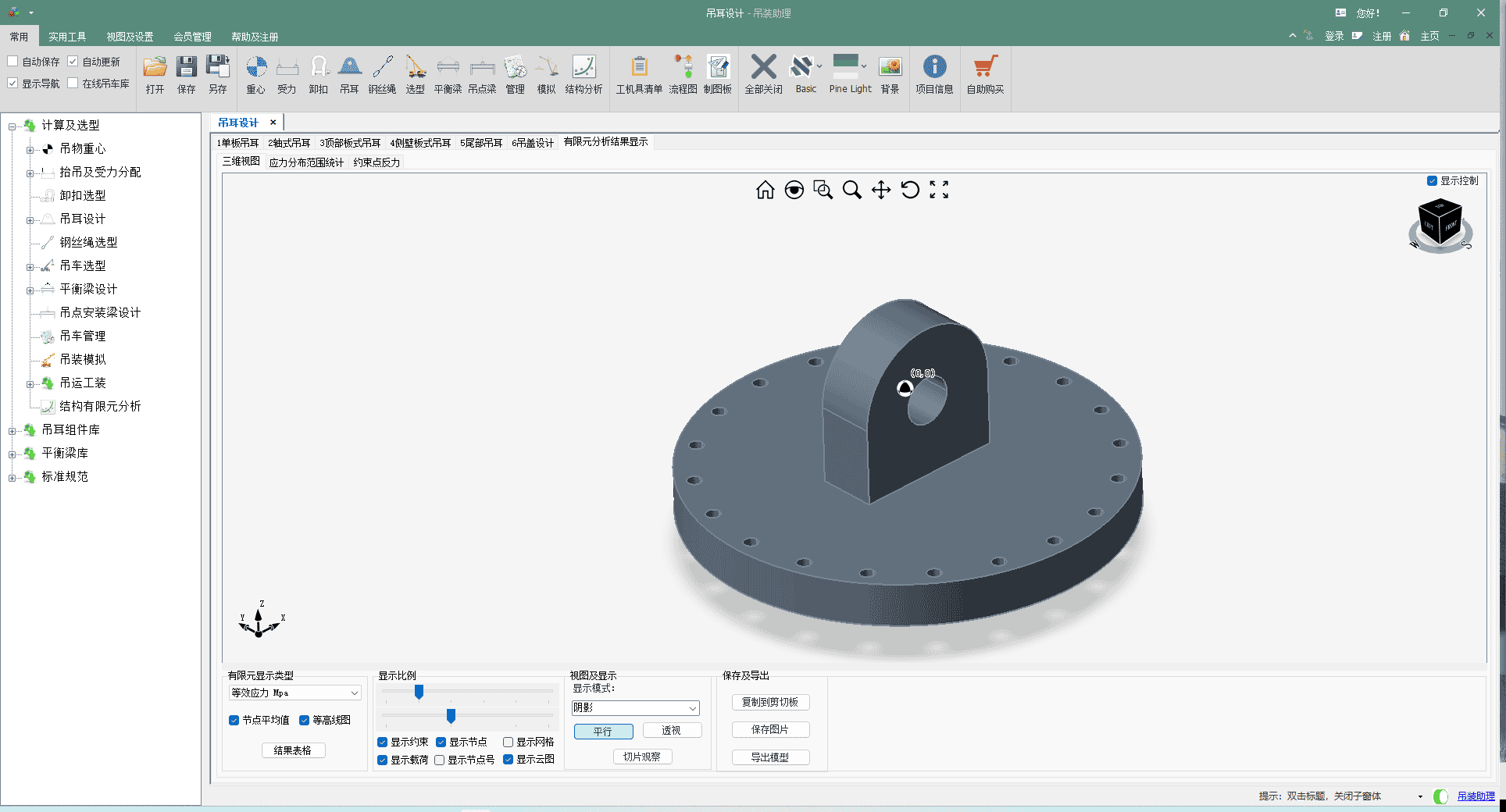This screenshot has height=812, width=1506.
Task: Uncheck the 等高线图 checkbox
Action: click(x=305, y=720)
